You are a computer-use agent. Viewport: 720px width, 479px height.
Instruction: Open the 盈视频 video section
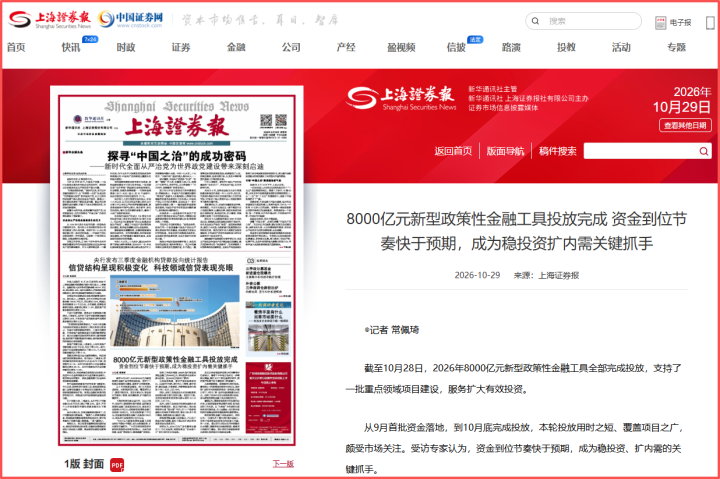coord(401,47)
